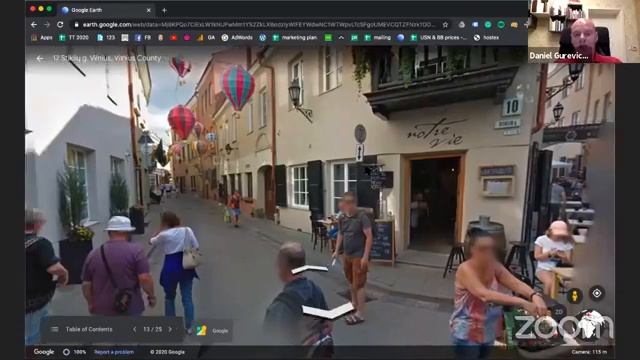The image size is (640, 360).
Task: Open the hostex bookmark
Action: pyautogui.click(x=486, y=38)
